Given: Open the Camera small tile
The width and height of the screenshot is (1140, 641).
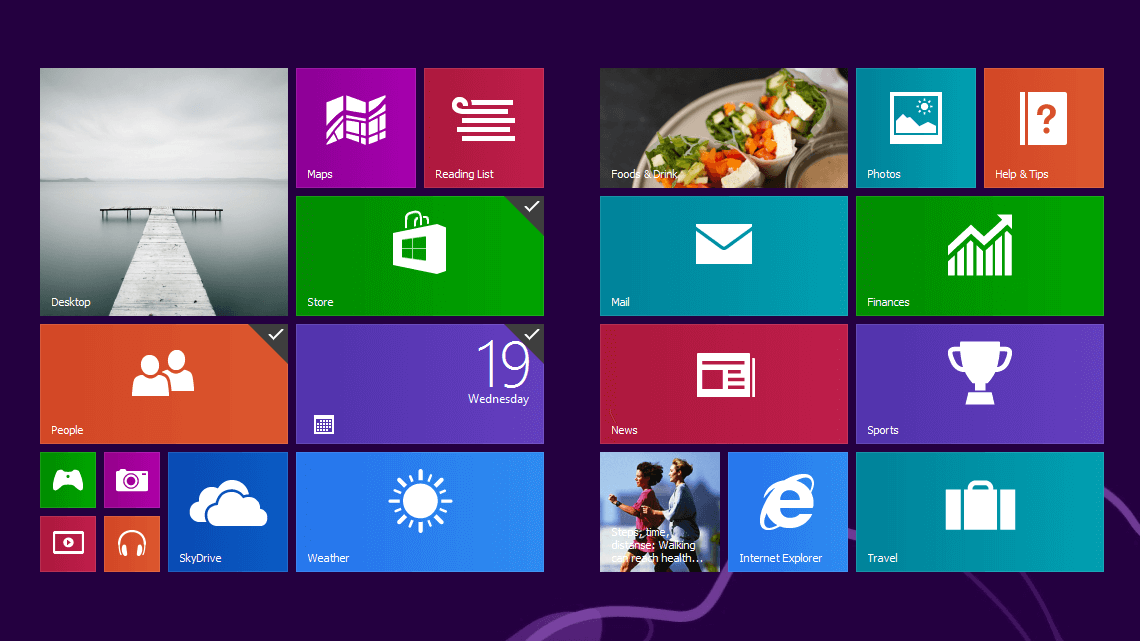Looking at the screenshot, I should pos(132,480).
